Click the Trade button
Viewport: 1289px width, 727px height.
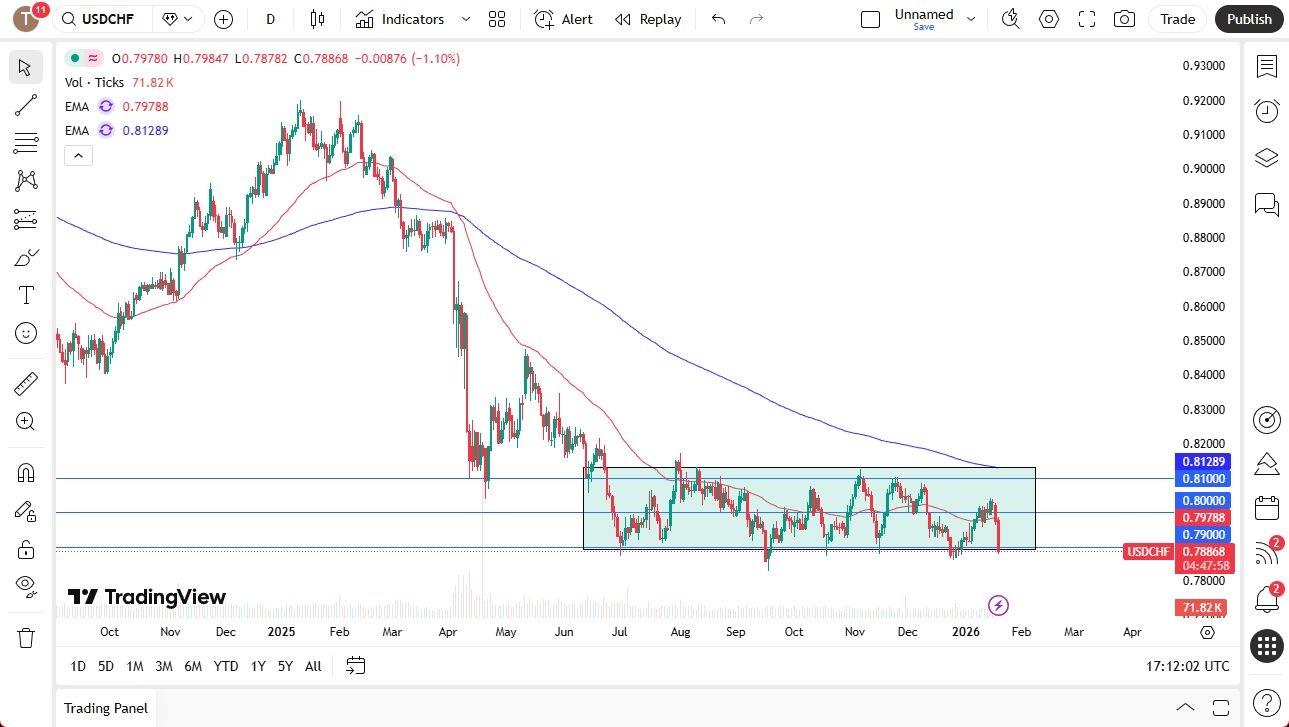tap(1177, 19)
